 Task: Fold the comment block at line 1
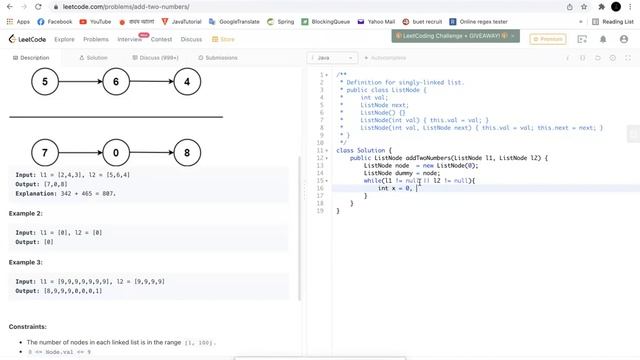click(x=327, y=75)
